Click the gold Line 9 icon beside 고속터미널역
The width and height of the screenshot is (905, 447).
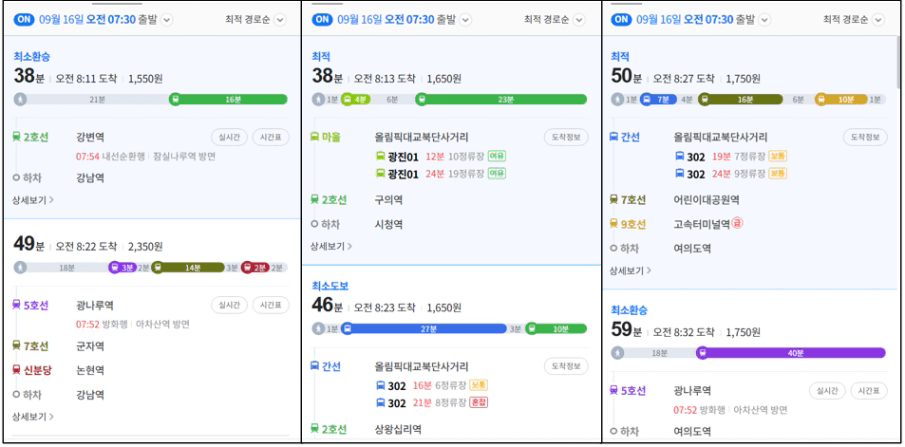click(x=616, y=224)
